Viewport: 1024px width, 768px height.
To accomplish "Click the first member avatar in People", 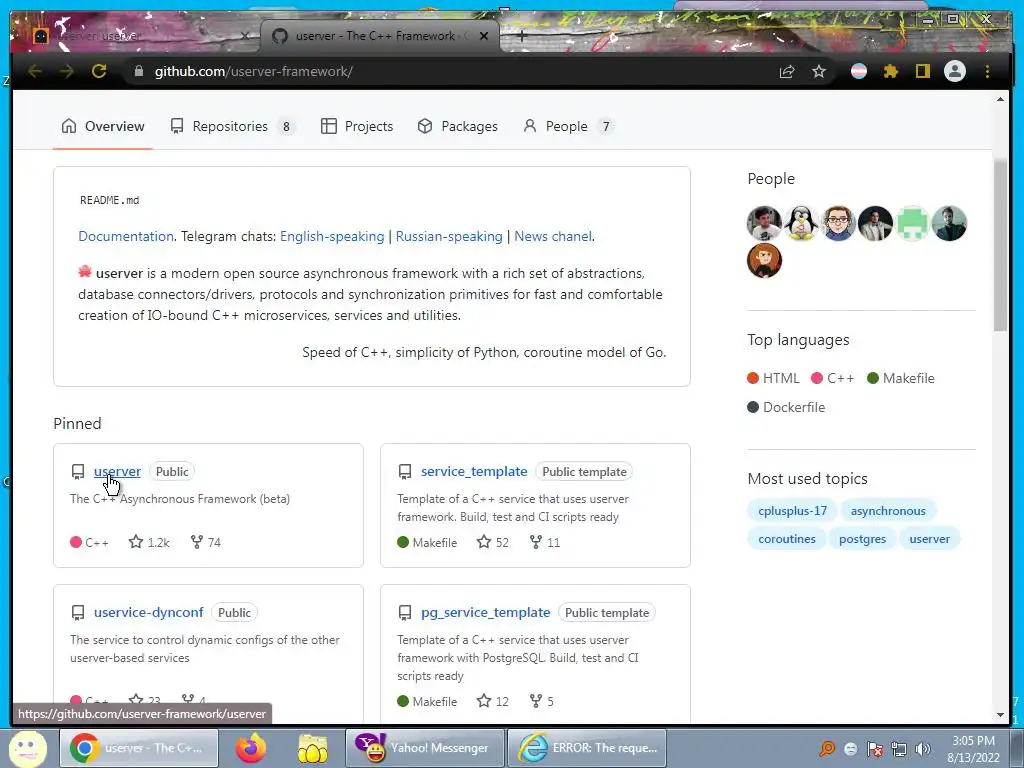I will pyautogui.click(x=765, y=223).
